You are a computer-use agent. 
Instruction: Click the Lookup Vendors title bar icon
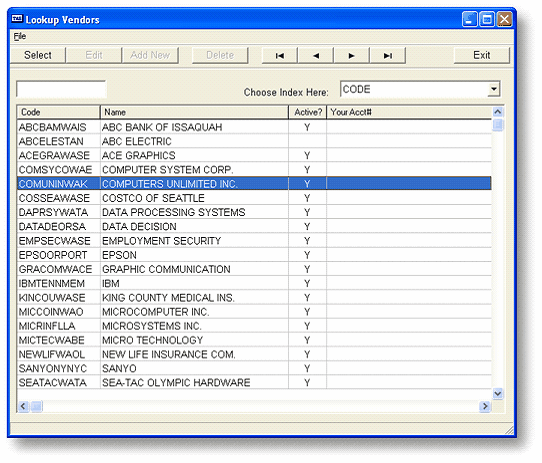17,19
